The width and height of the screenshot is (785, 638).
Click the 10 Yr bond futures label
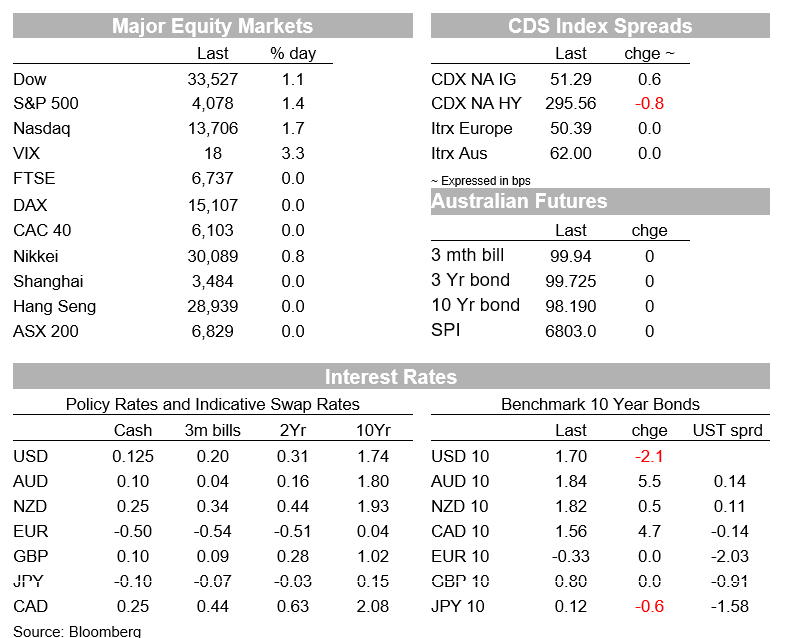coord(476,305)
